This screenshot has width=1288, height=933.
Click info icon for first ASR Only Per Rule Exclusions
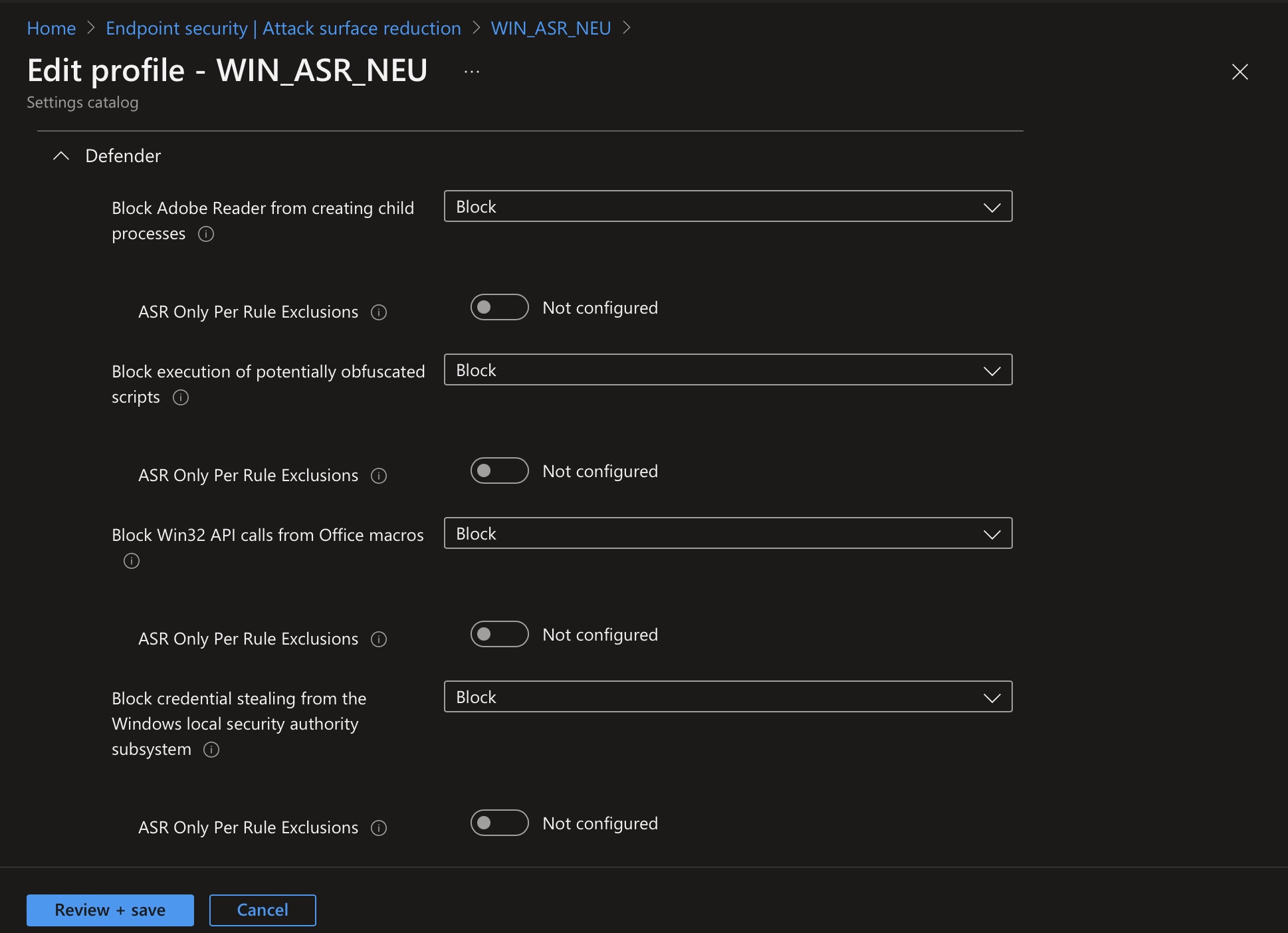pos(379,312)
